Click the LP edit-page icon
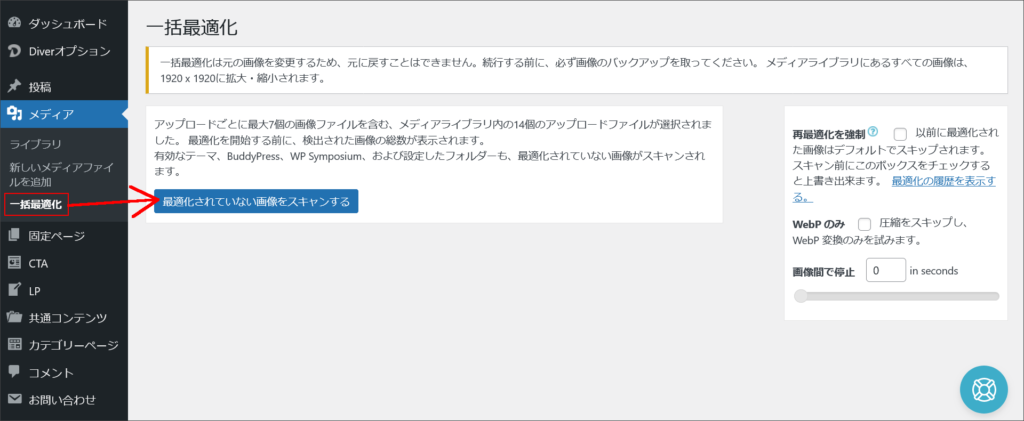Viewport: 1024px width, 421px height. [14, 290]
